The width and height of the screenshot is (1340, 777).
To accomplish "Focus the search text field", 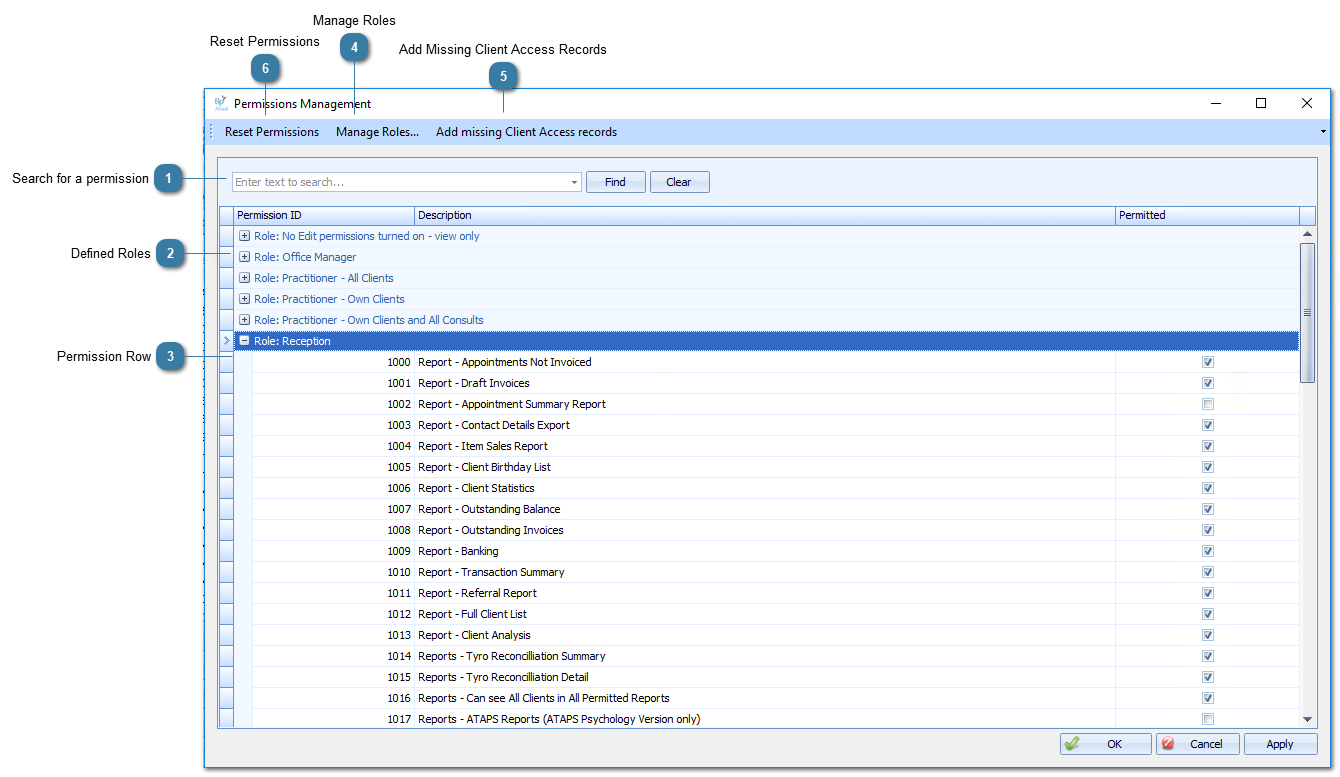I will tap(400, 182).
